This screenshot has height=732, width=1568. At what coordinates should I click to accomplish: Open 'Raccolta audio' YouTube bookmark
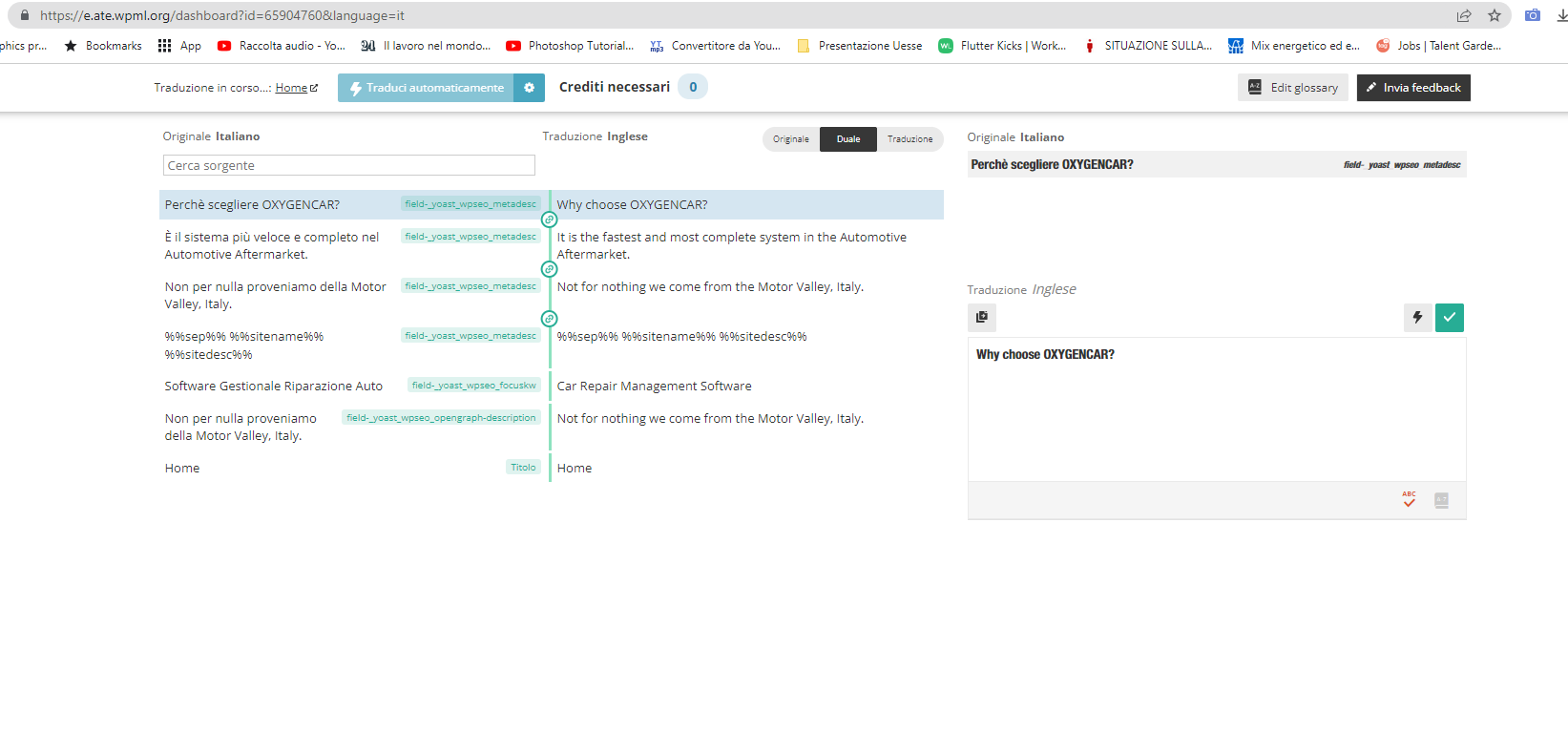(x=282, y=46)
